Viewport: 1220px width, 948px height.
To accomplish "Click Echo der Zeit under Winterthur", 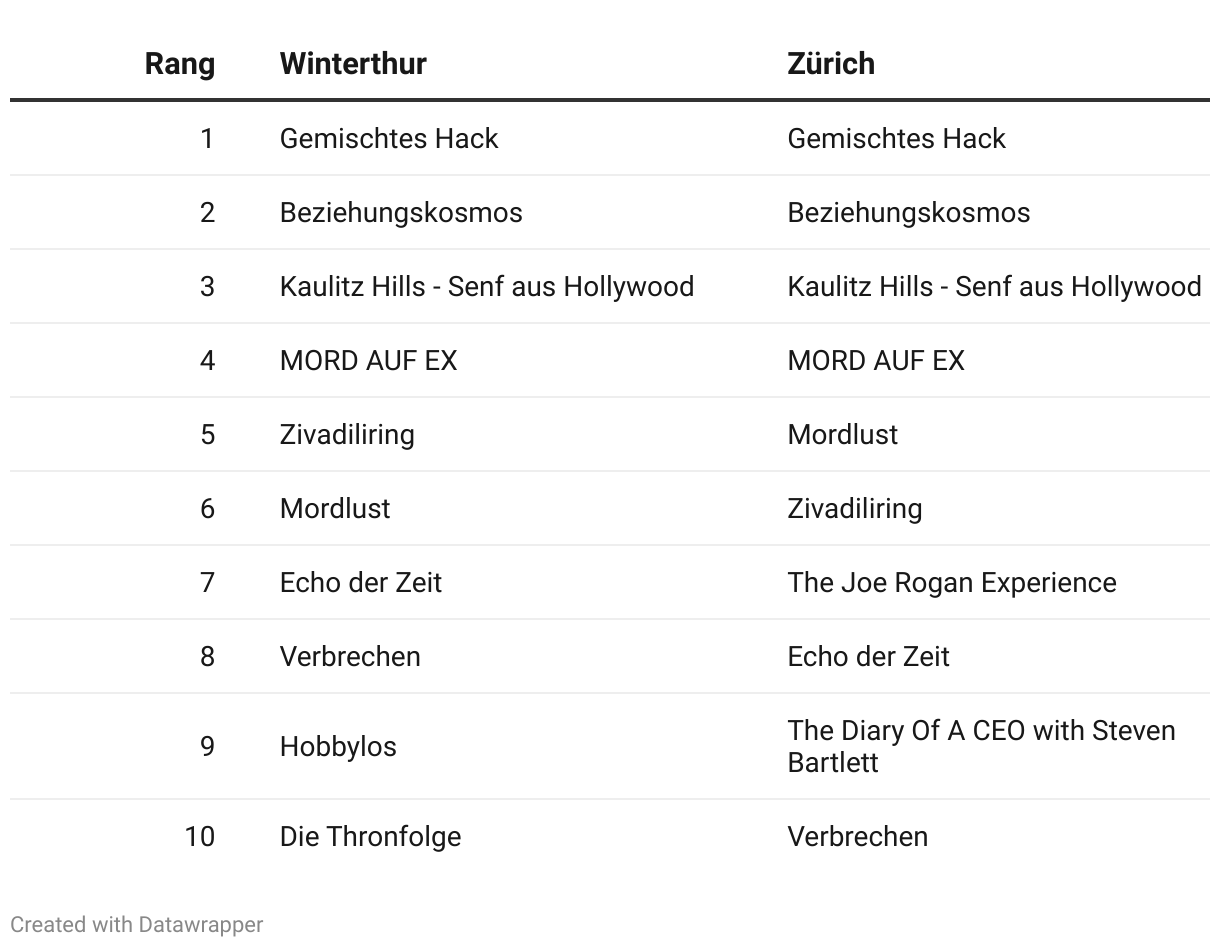I will click(360, 582).
